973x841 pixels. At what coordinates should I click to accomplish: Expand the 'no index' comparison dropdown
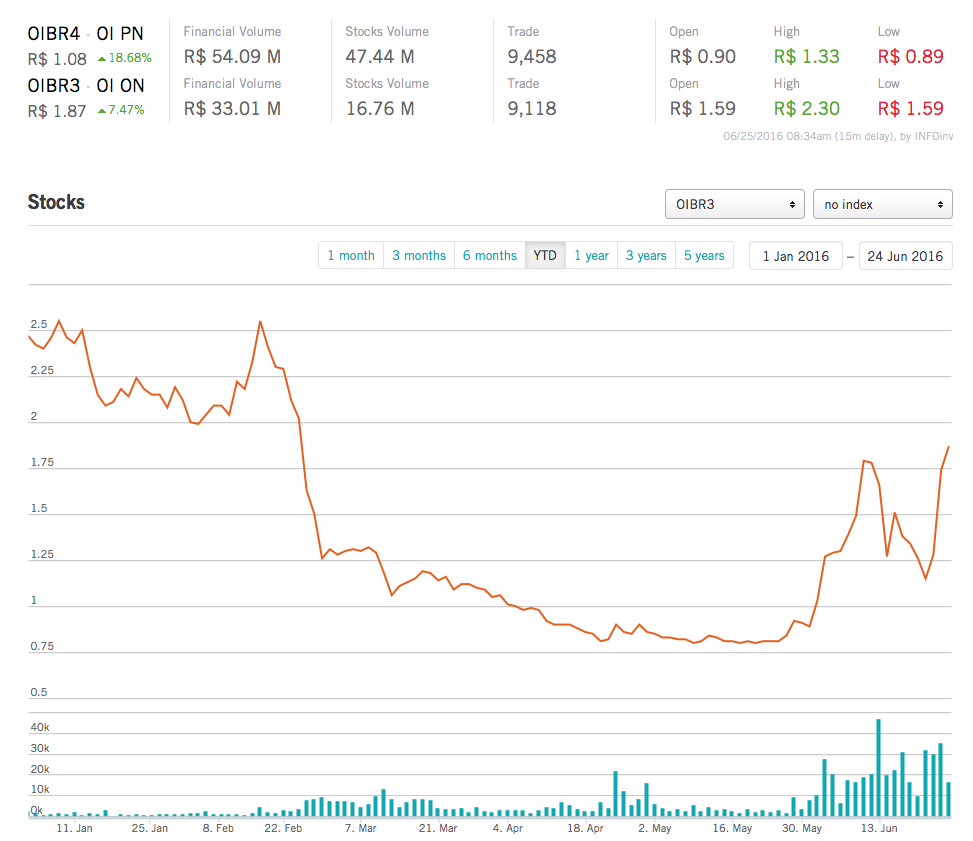coord(882,204)
